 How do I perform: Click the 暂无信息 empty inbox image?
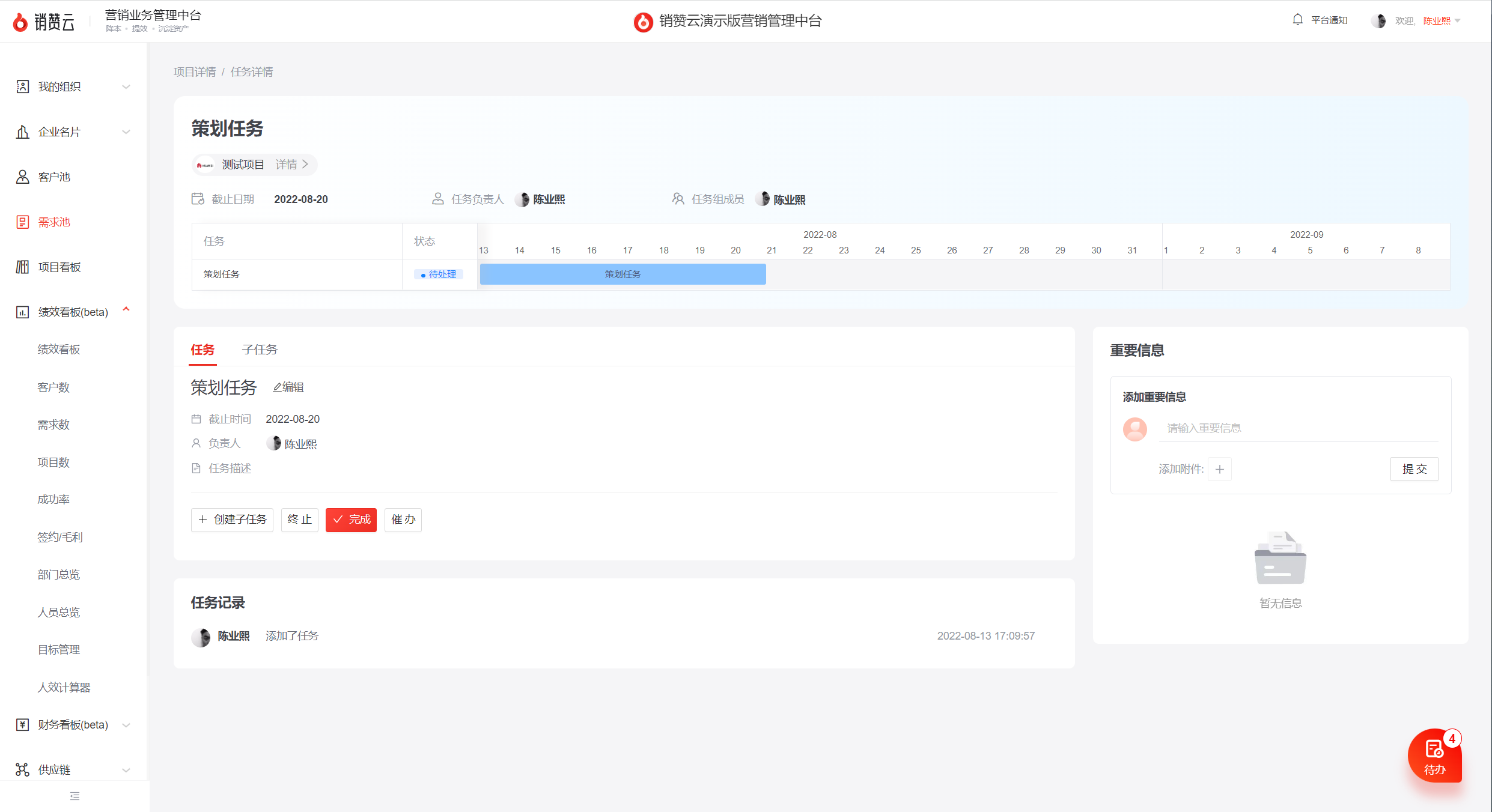pos(1280,558)
